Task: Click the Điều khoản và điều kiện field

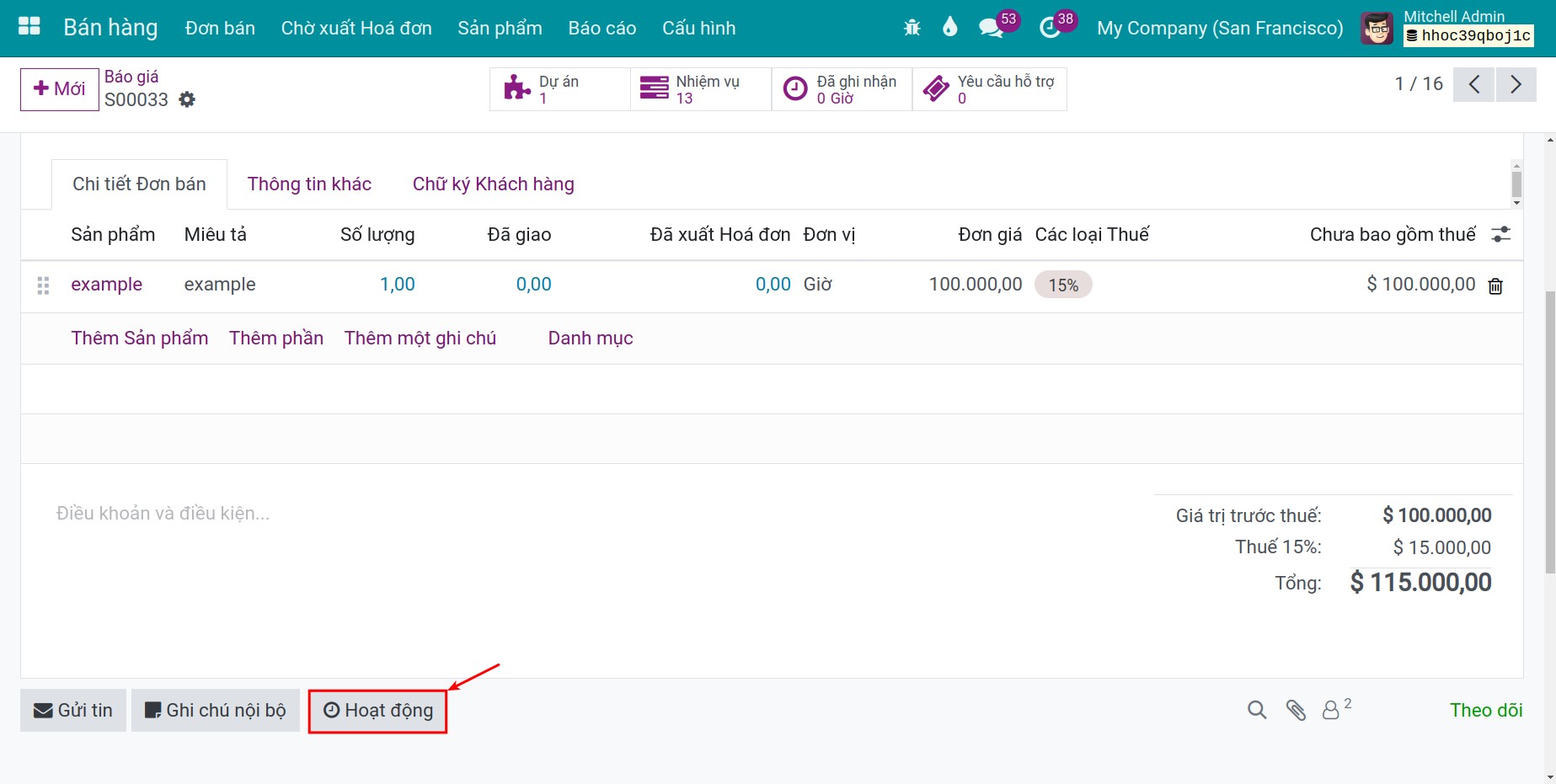Action: (x=163, y=514)
